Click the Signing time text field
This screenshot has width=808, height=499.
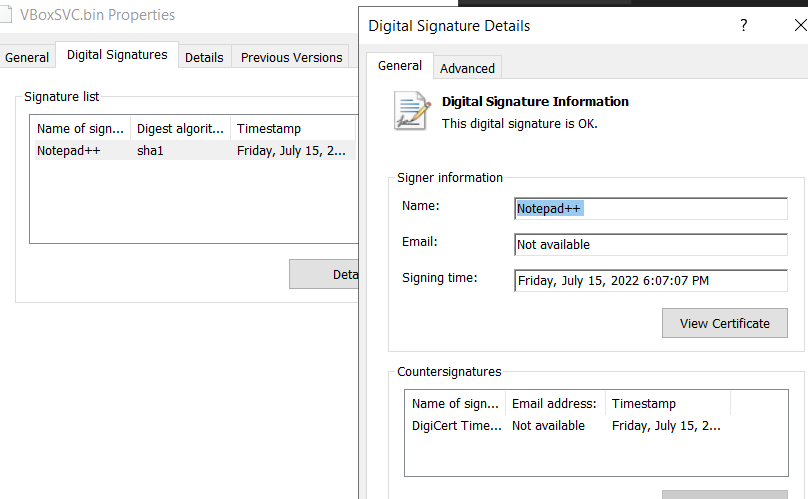650,281
